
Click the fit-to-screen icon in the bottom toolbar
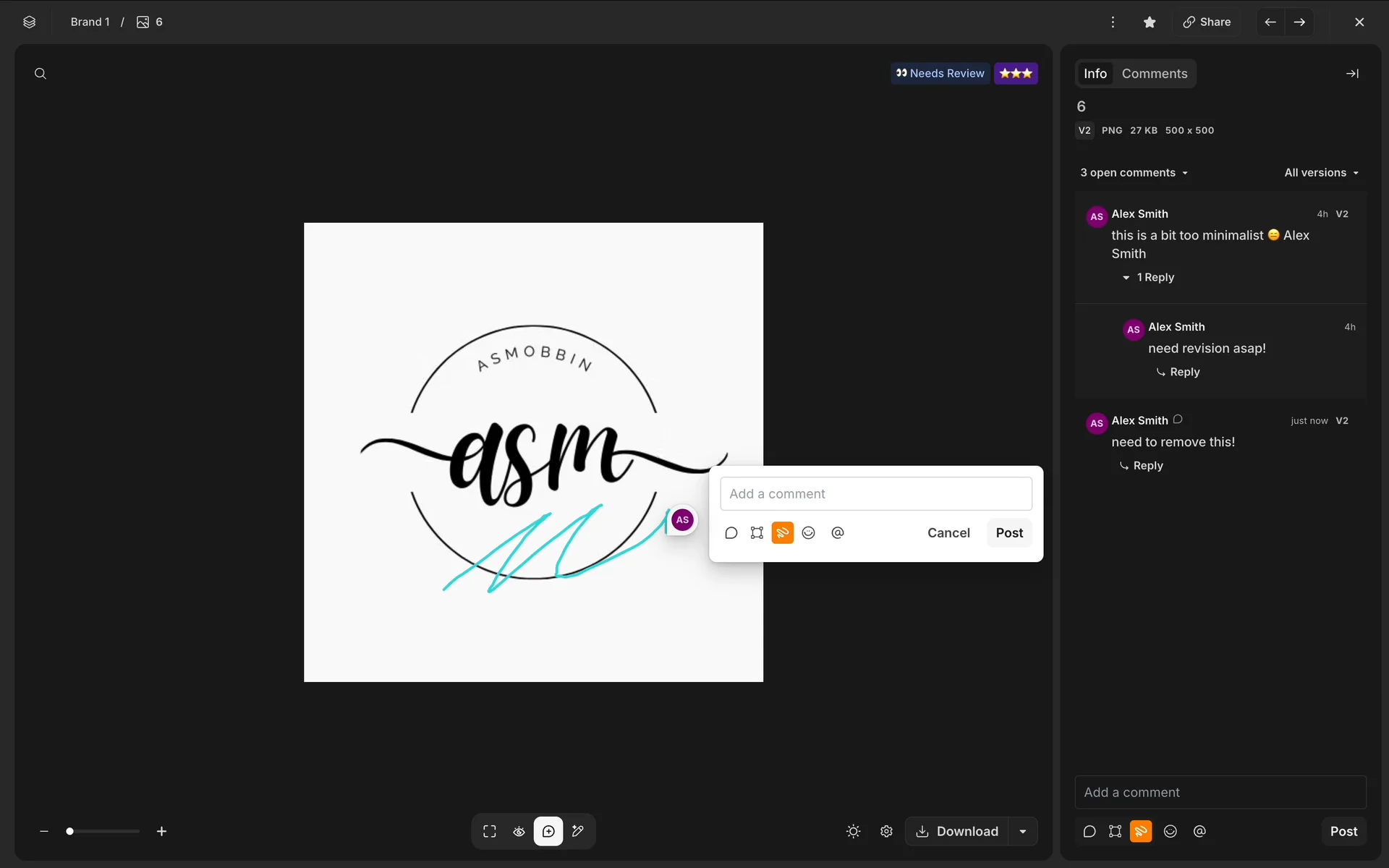pyautogui.click(x=490, y=831)
